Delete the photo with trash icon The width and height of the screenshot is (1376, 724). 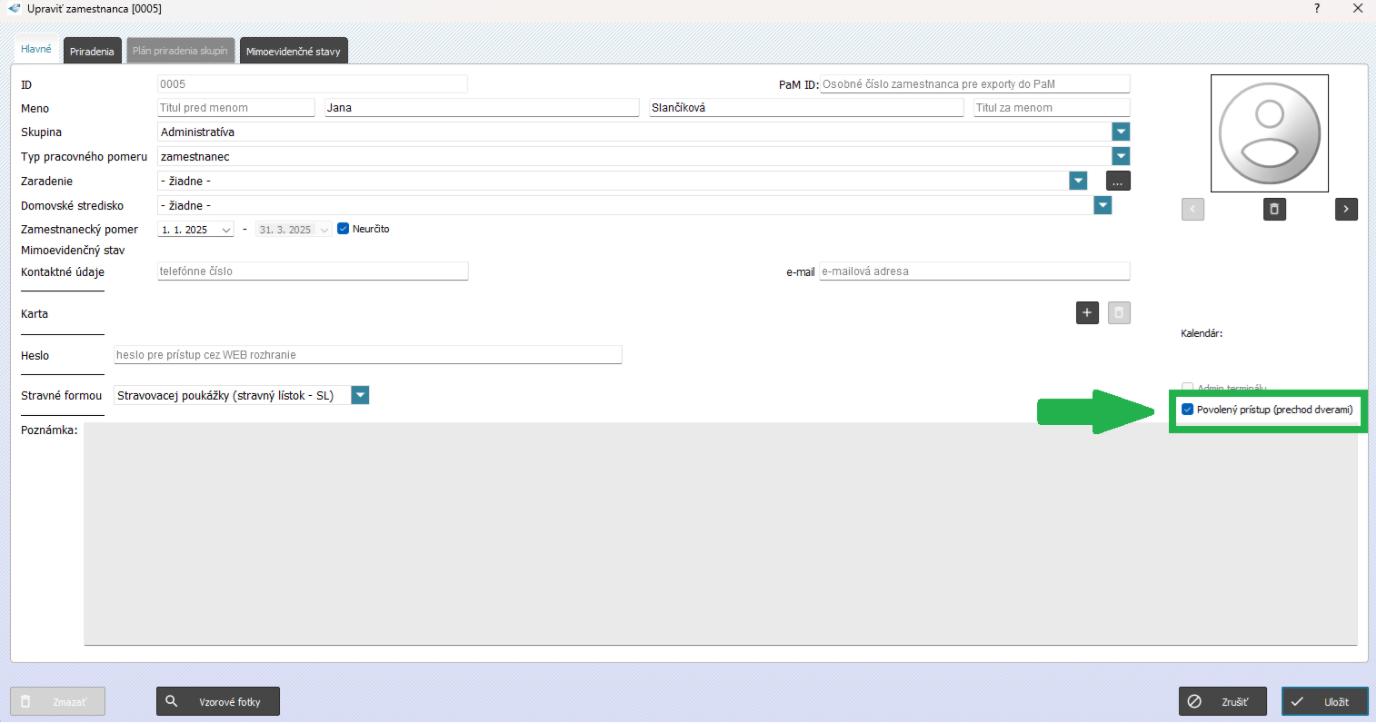click(x=1273, y=209)
